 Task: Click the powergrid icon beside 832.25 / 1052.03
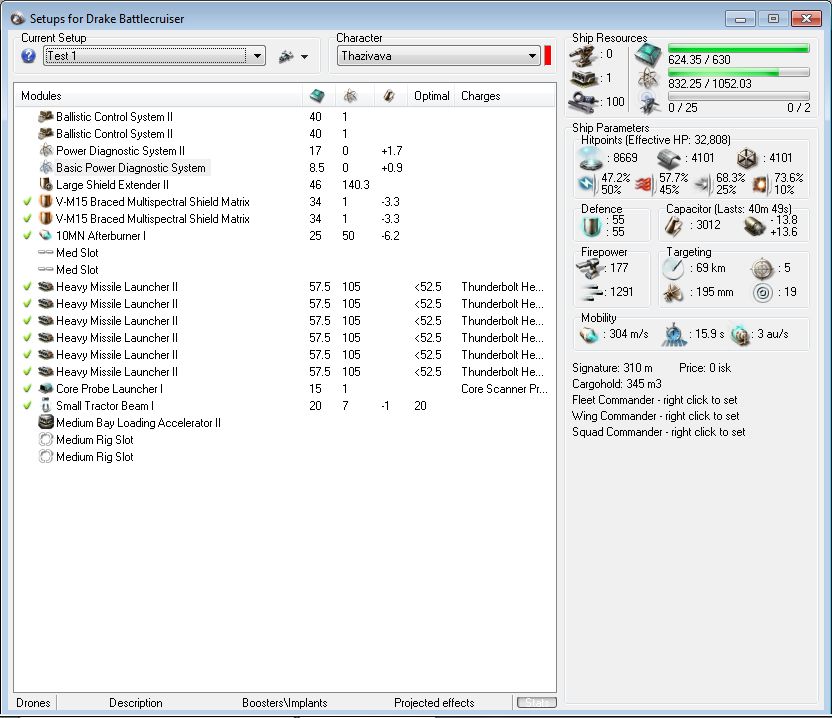coord(648,80)
